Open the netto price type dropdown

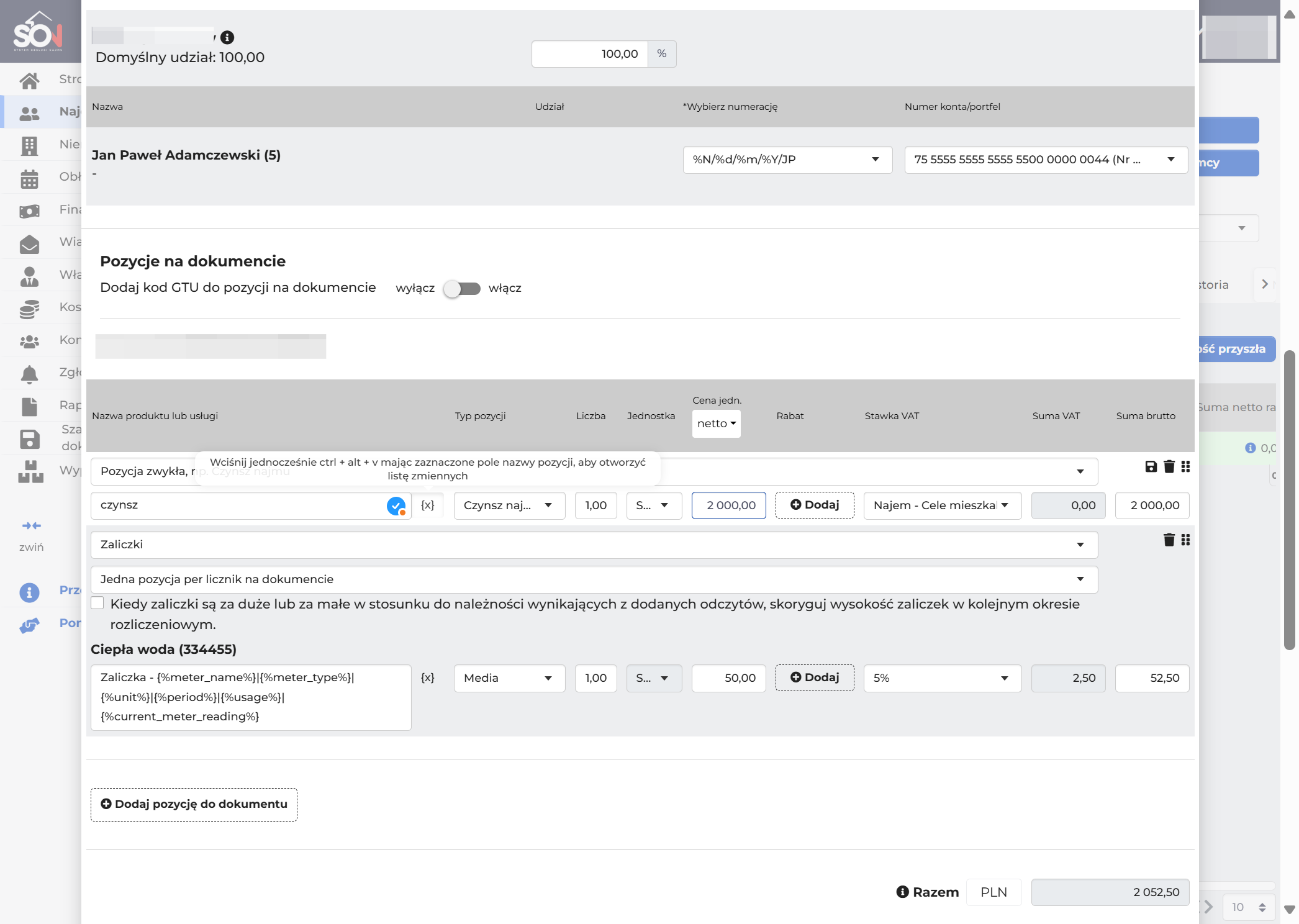[x=716, y=423]
